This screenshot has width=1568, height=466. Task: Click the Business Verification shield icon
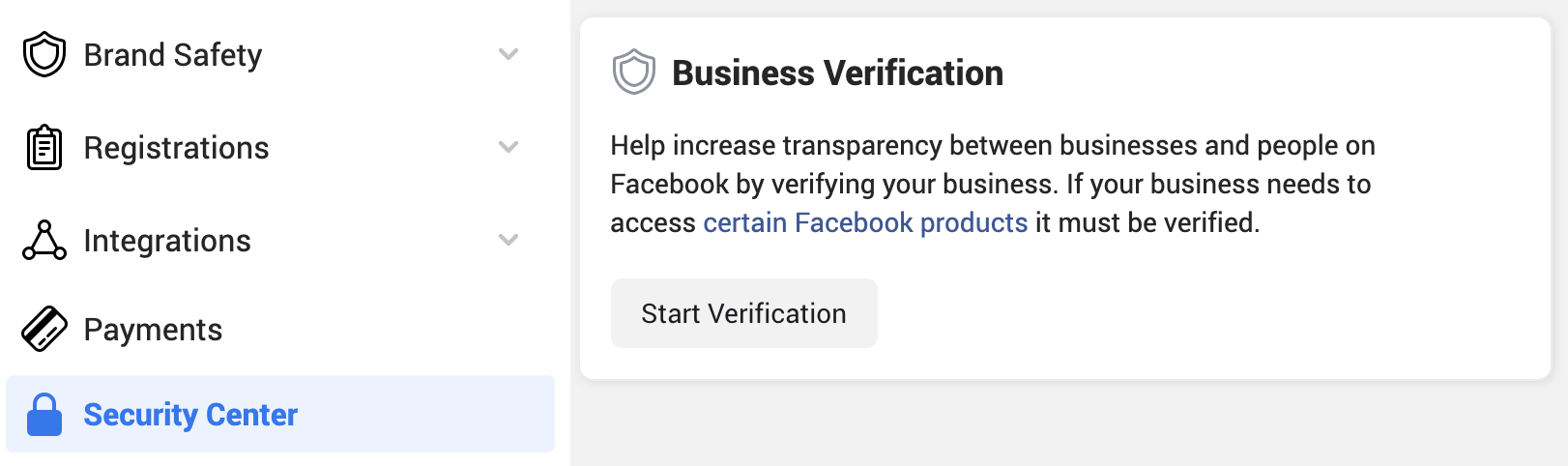634,73
